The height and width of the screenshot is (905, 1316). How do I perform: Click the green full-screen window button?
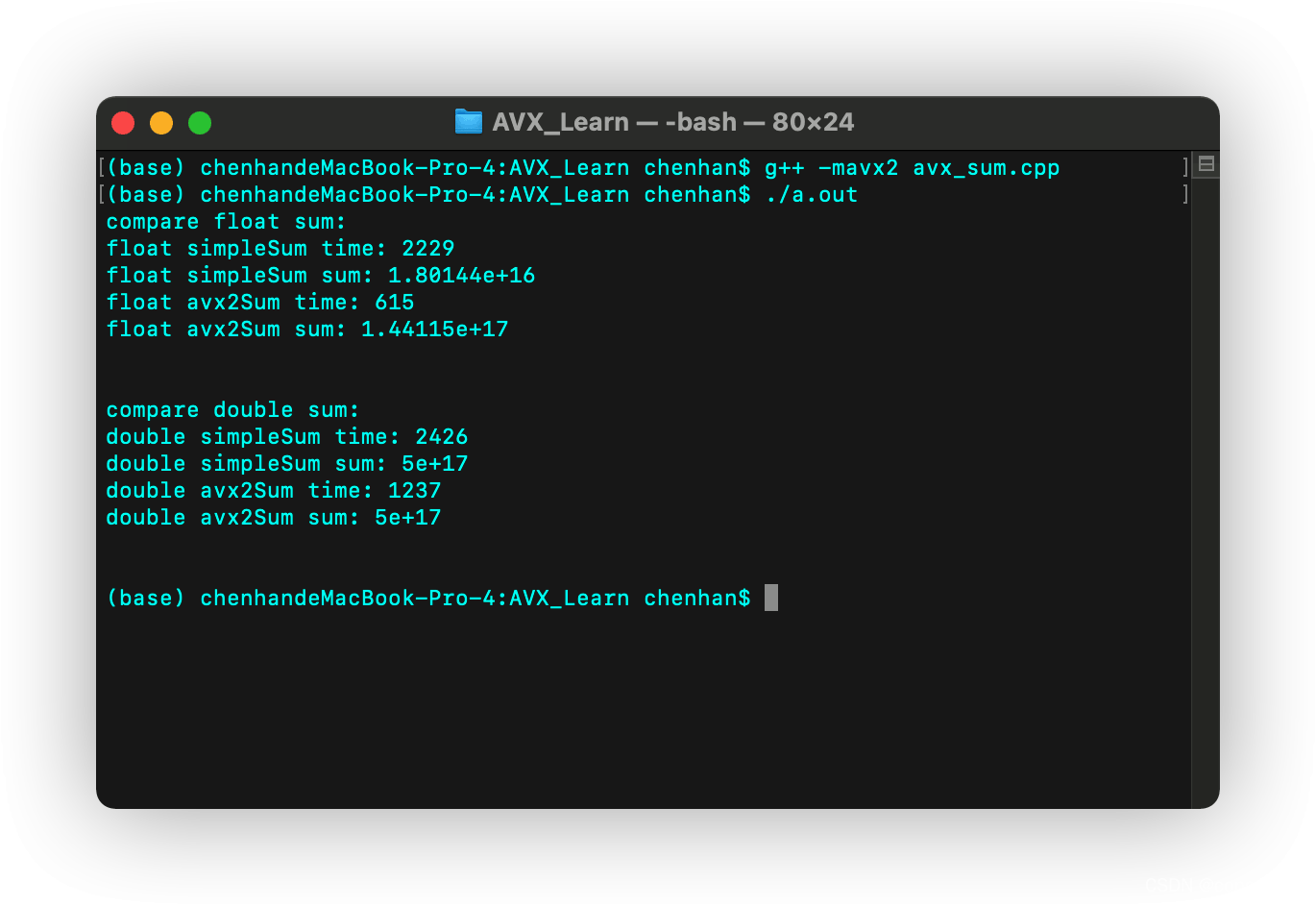point(200,123)
